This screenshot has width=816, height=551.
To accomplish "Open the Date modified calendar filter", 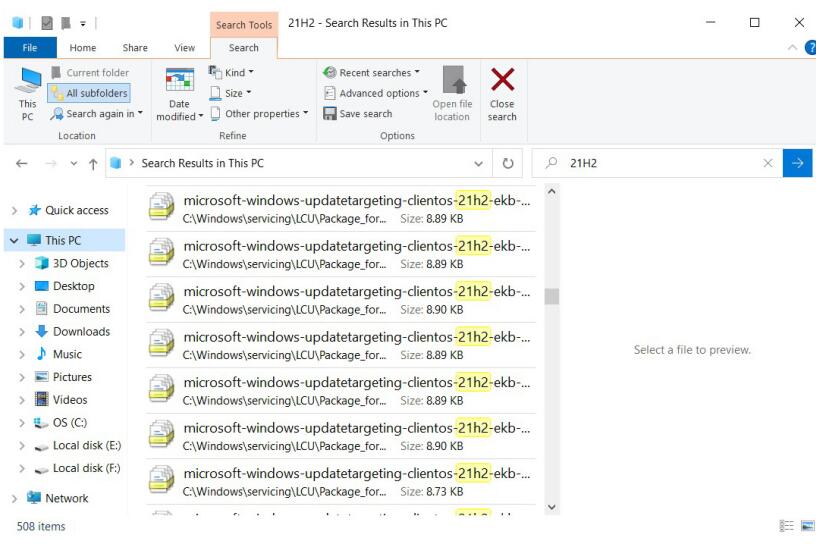I will 180,95.
